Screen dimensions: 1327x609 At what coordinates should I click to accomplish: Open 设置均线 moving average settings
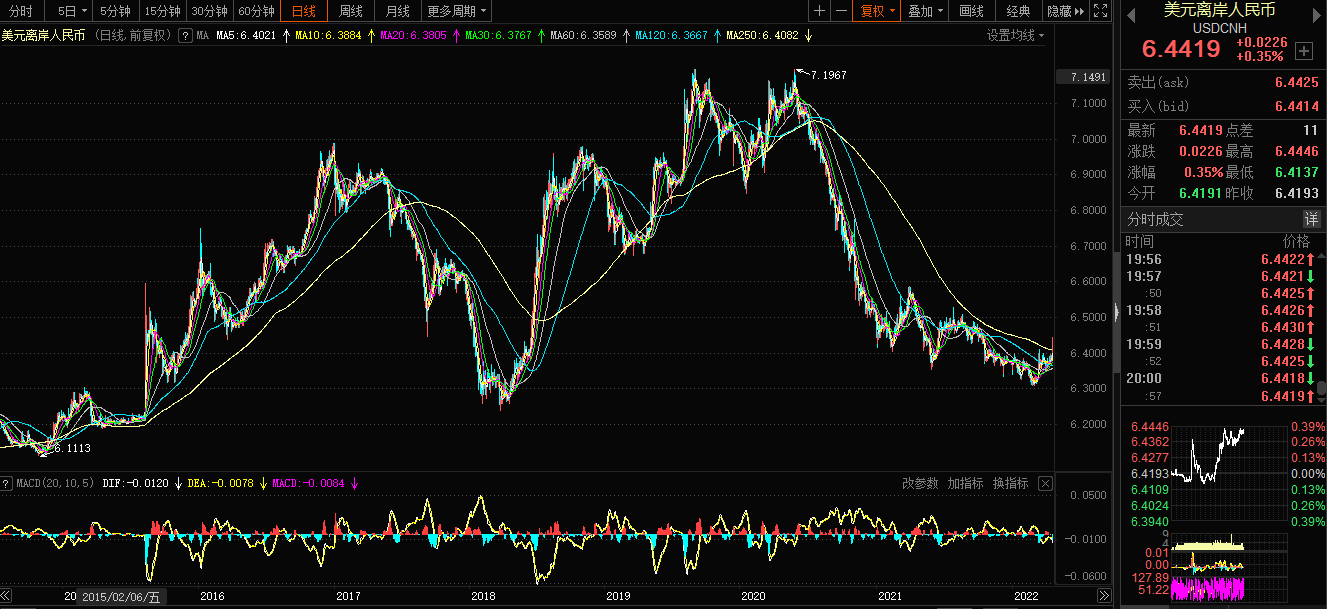(1015, 35)
